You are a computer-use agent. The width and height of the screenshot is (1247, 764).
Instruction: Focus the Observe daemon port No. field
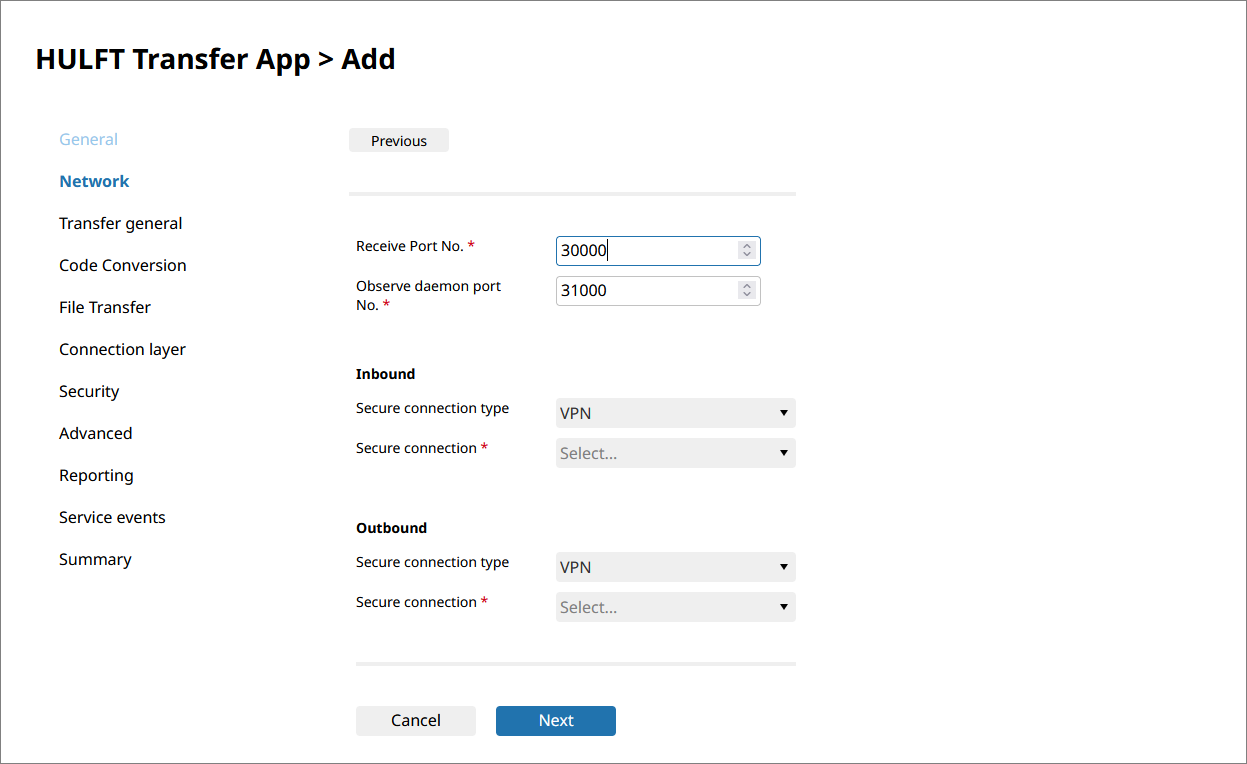645,291
